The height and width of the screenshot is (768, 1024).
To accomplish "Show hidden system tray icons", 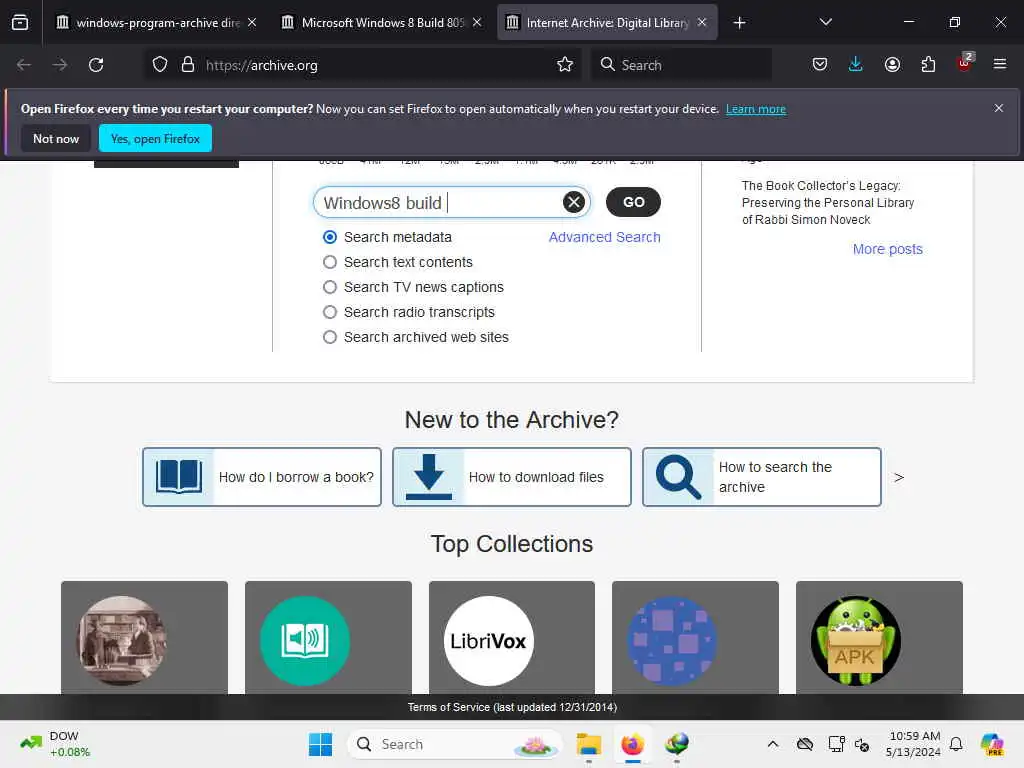I will point(773,744).
